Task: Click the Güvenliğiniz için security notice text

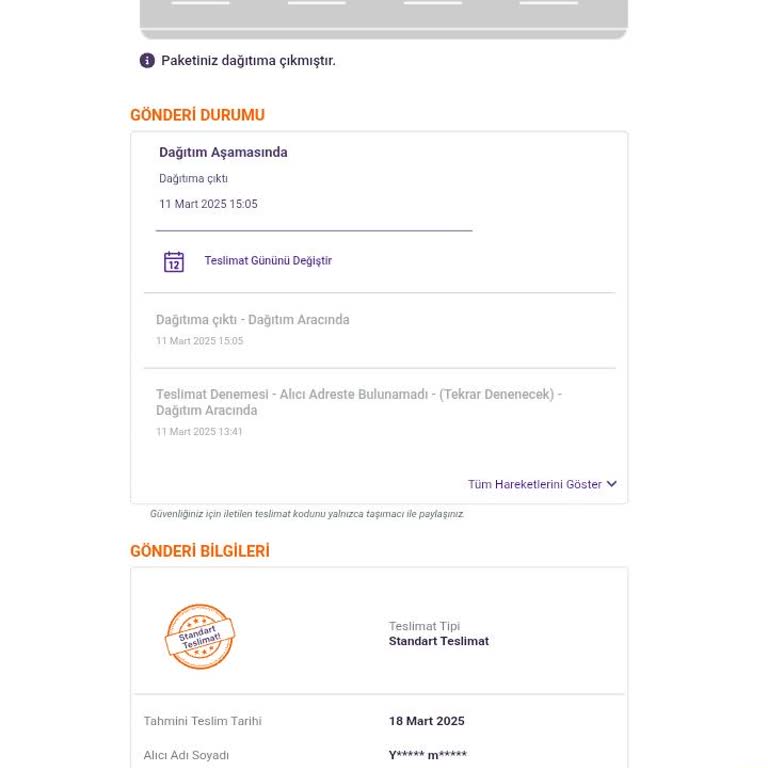Action: (307, 514)
